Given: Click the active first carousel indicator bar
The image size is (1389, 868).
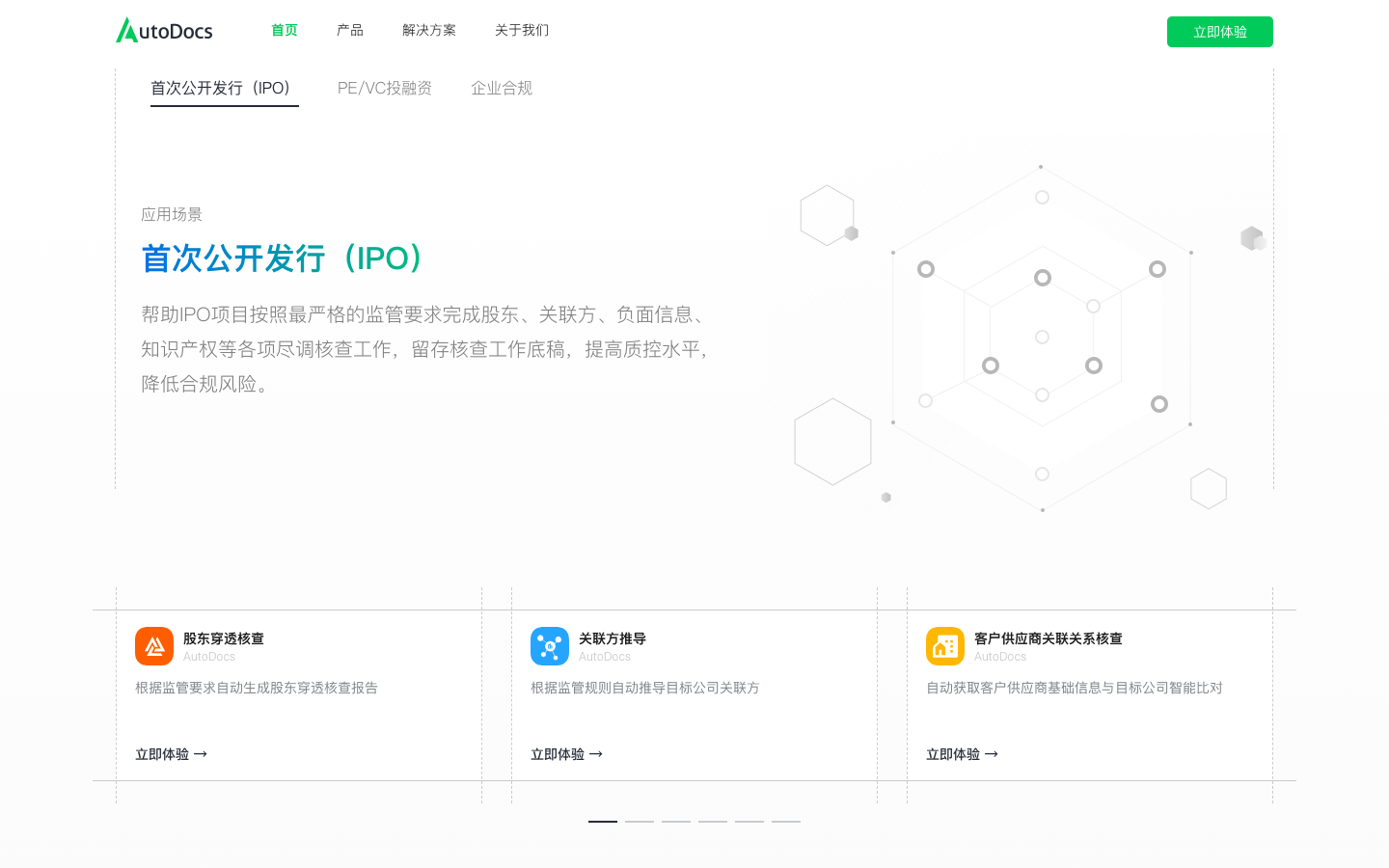Looking at the screenshot, I should [602, 821].
